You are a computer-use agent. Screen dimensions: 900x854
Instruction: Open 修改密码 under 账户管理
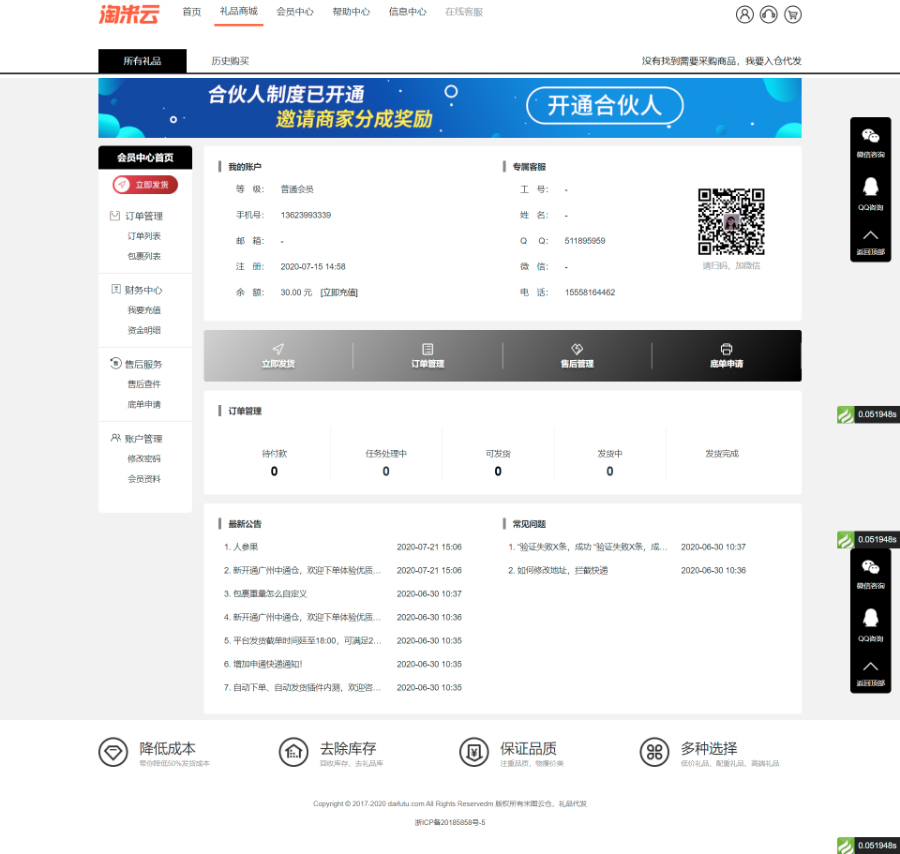point(144,459)
